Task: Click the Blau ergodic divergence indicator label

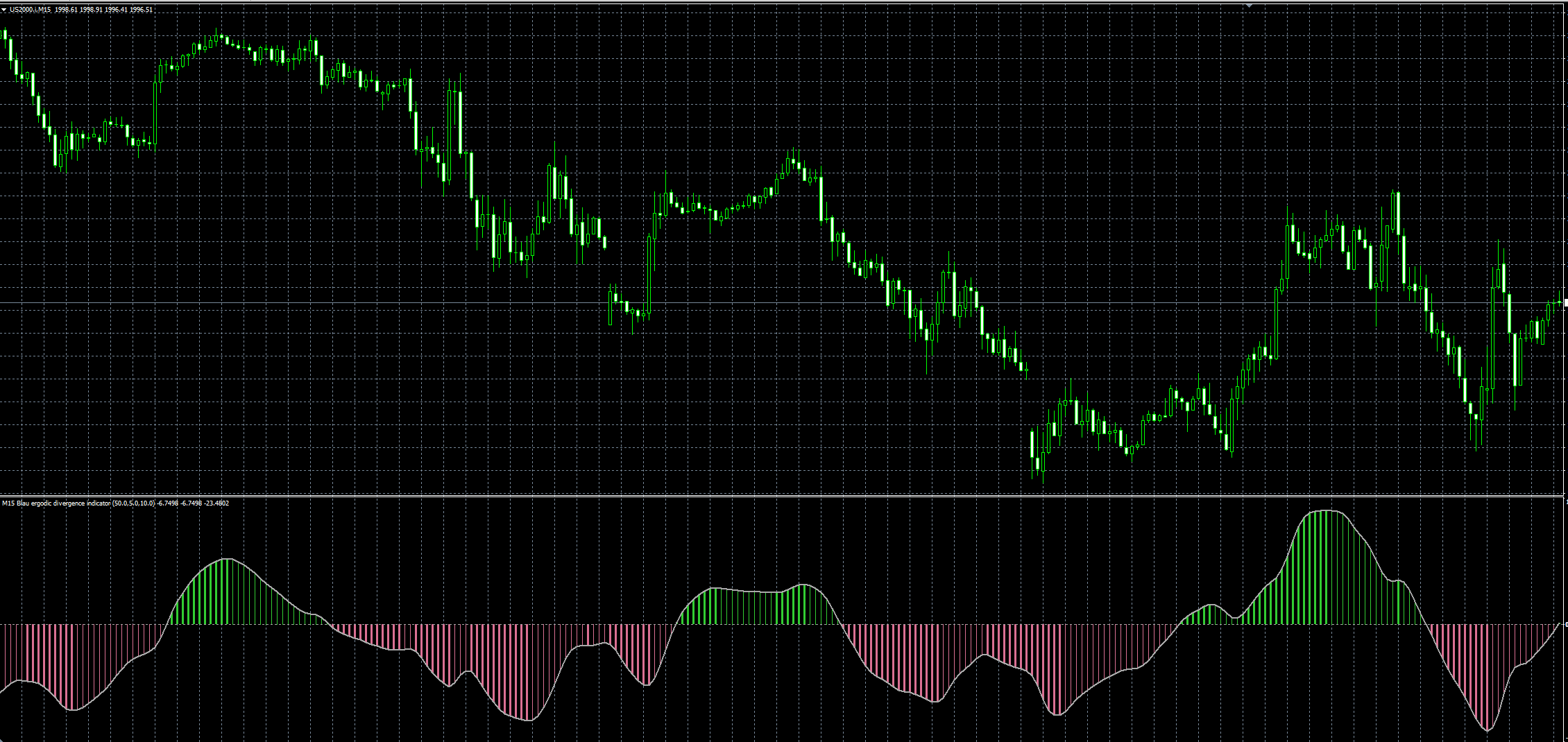Action: pos(62,503)
